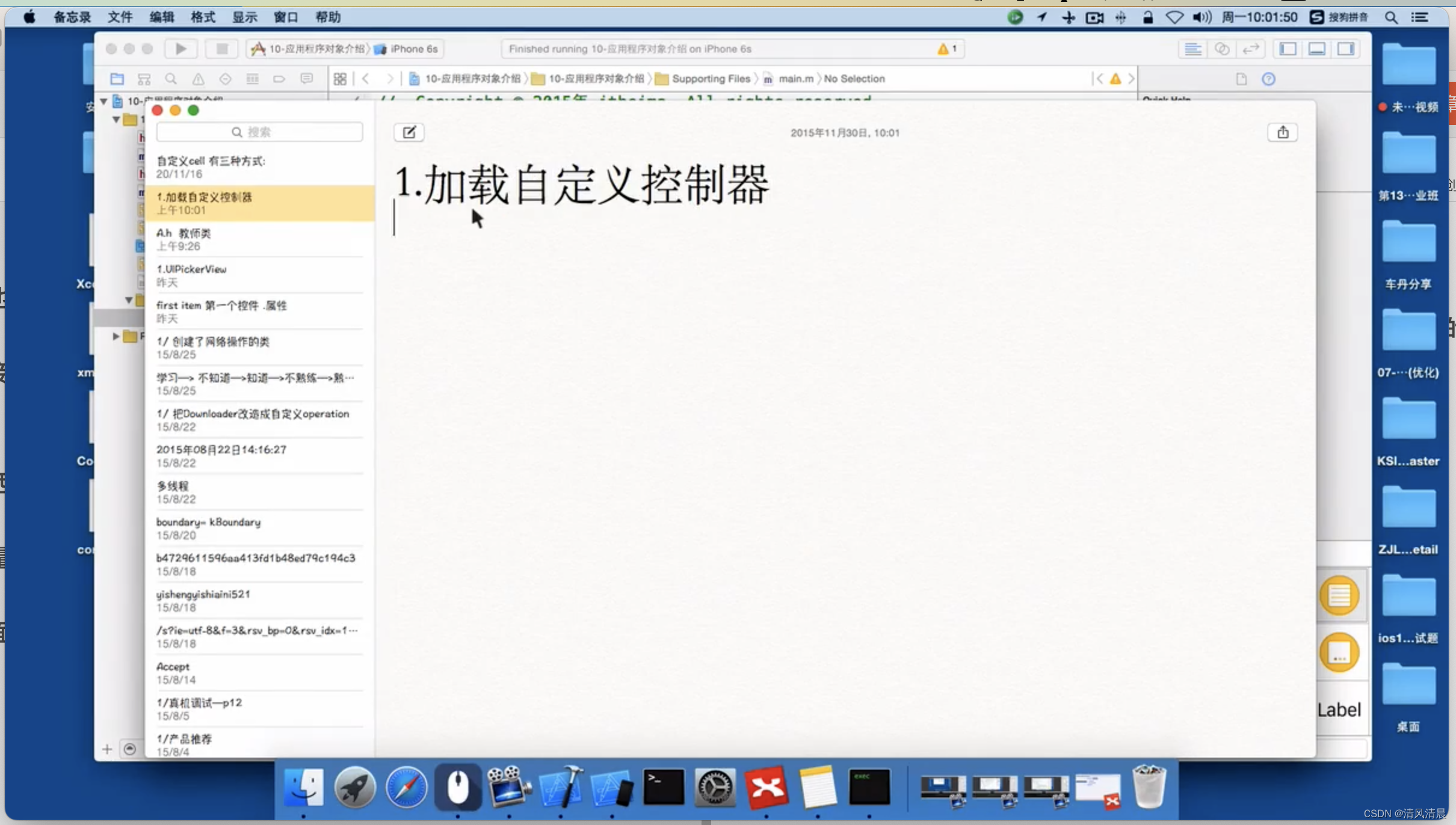Open Notification Center list icon
The image size is (1456, 825).
pyautogui.click(x=1420, y=17)
